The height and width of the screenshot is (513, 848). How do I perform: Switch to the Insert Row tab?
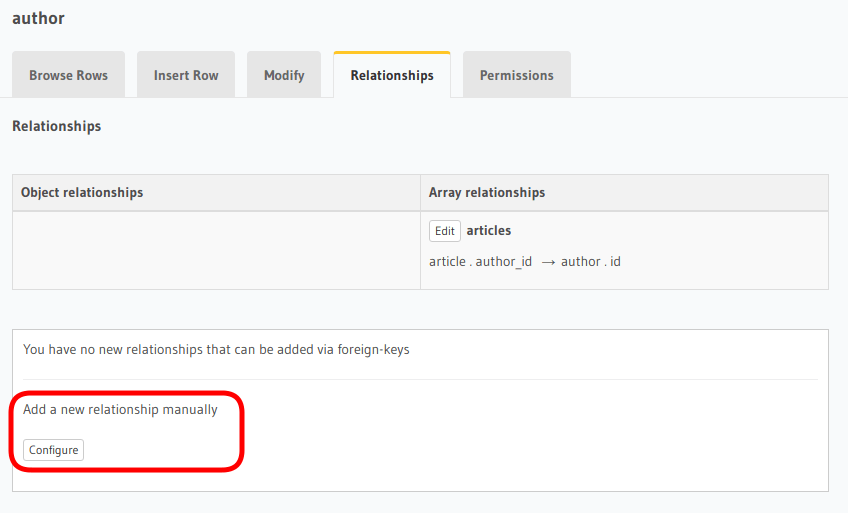[x=186, y=75]
